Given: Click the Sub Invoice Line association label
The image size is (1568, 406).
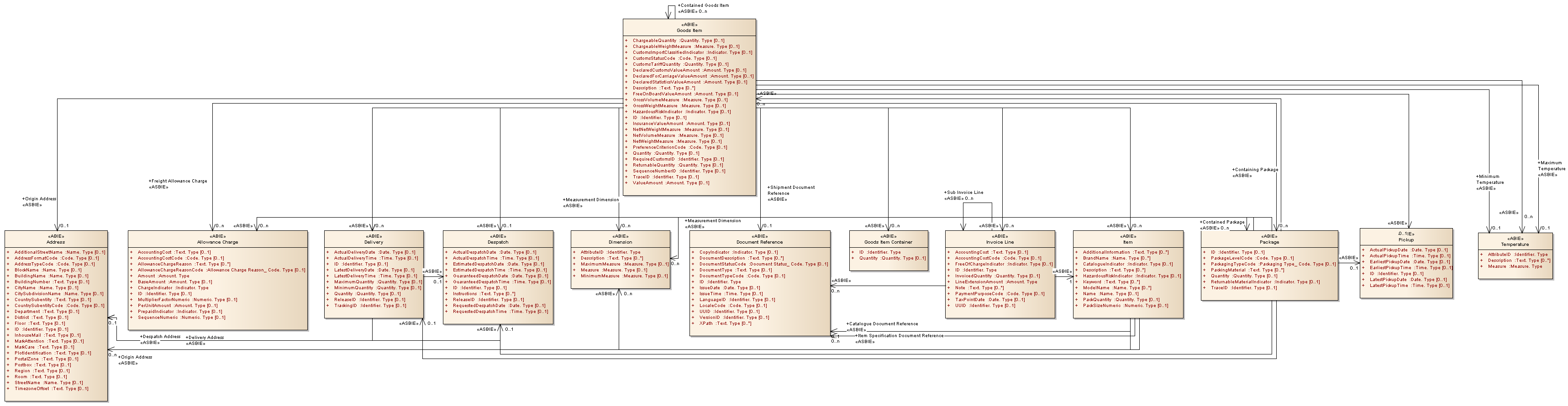Looking at the screenshot, I should coord(963,193).
